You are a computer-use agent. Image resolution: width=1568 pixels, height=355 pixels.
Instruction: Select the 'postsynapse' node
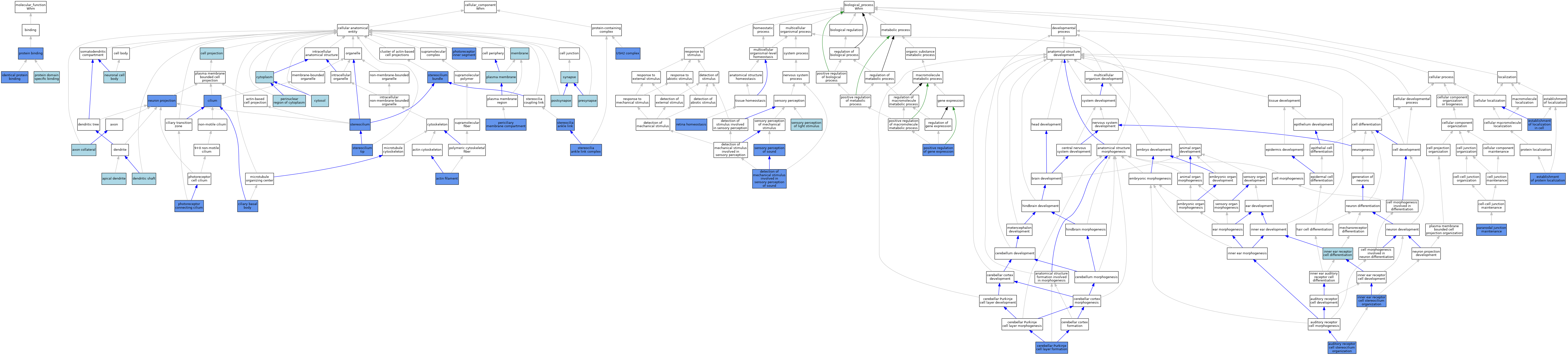pyautogui.click(x=561, y=101)
